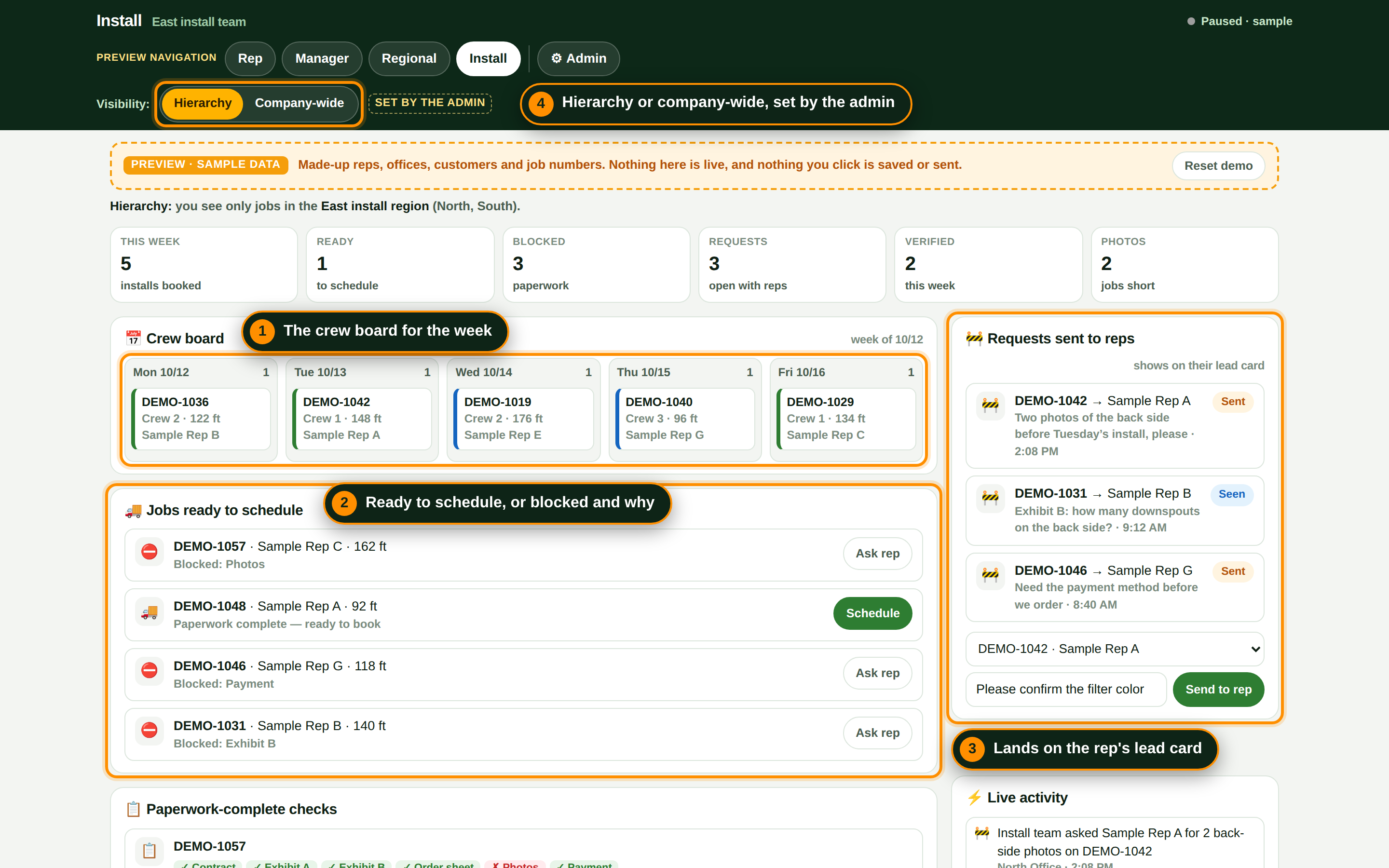
Task: Click the Seen badge on DEMO-1031 request
Action: [1232, 494]
